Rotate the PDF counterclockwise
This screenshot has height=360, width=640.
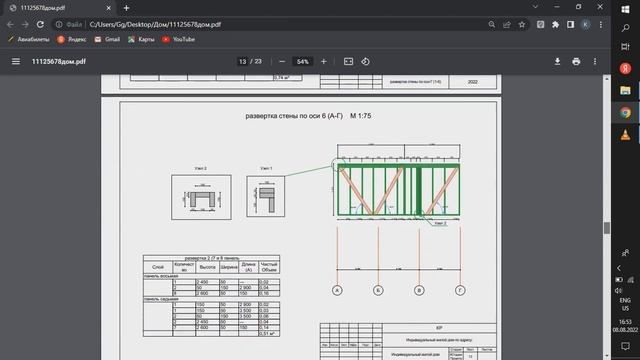point(365,62)
